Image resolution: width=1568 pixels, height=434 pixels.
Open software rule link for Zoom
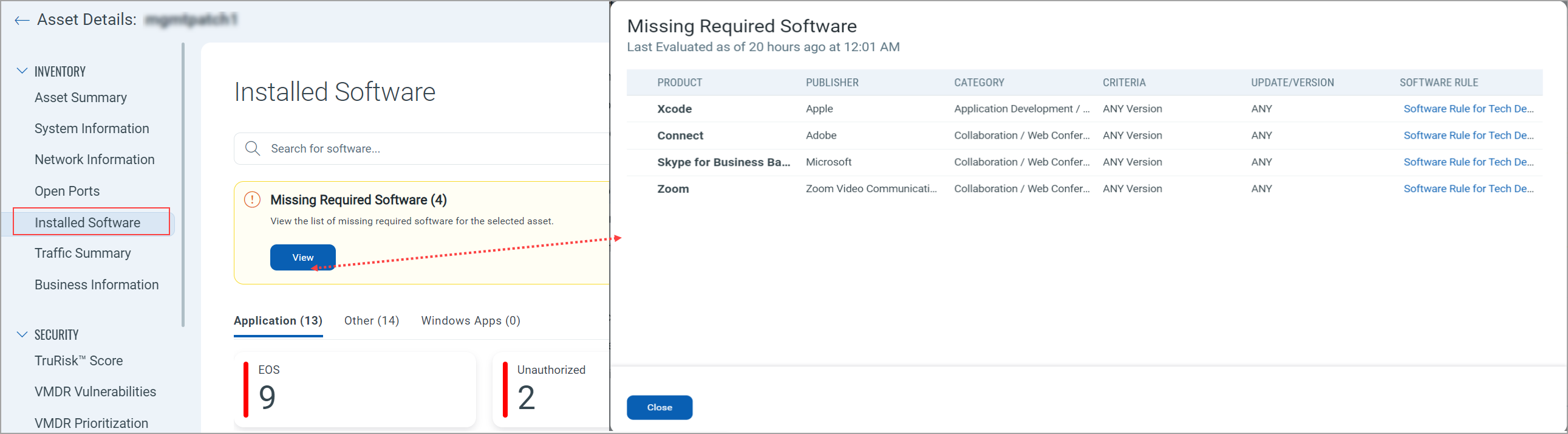tap(1468, 189)
